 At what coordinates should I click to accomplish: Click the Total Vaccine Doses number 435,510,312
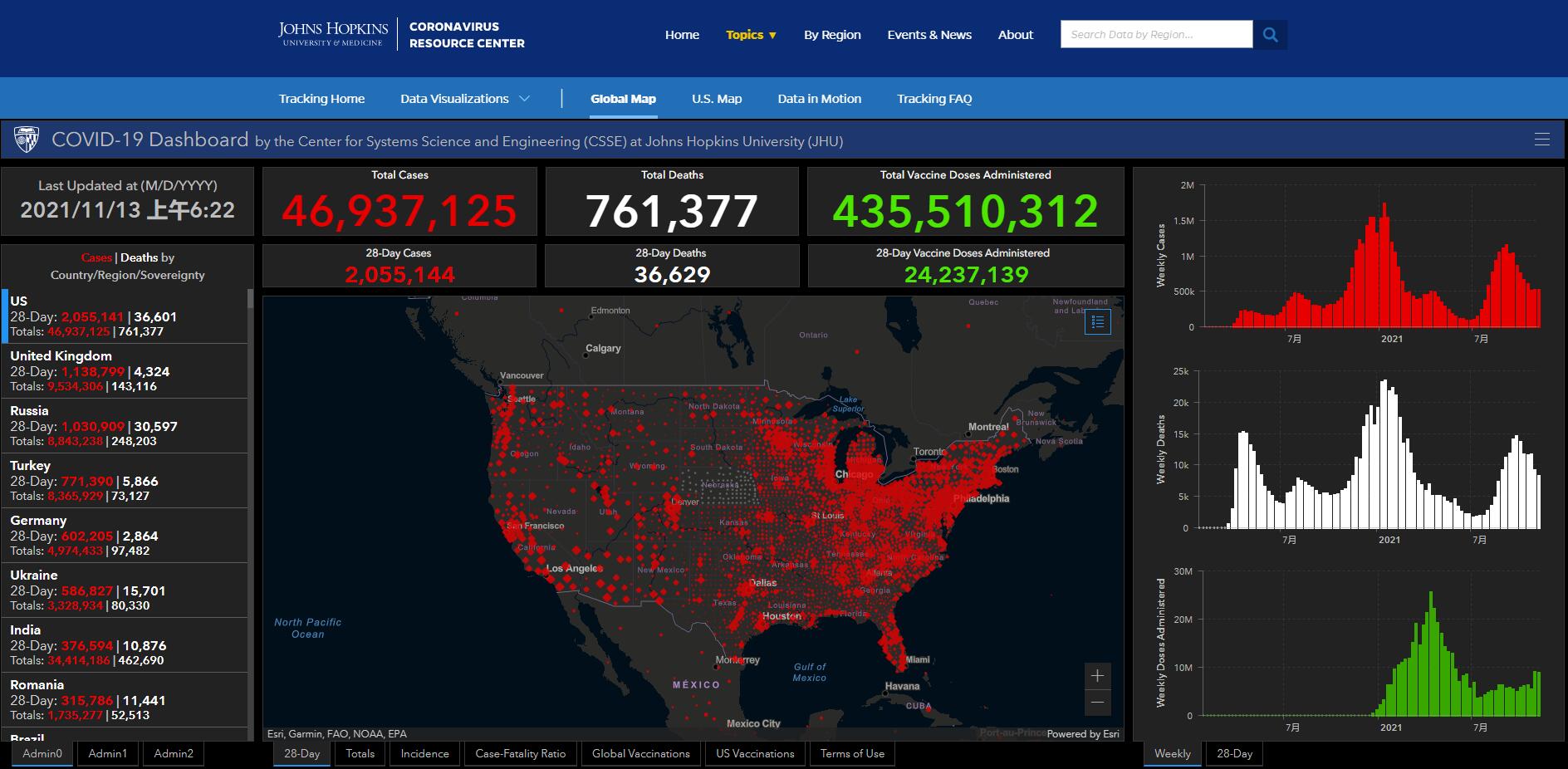[965, 211]
